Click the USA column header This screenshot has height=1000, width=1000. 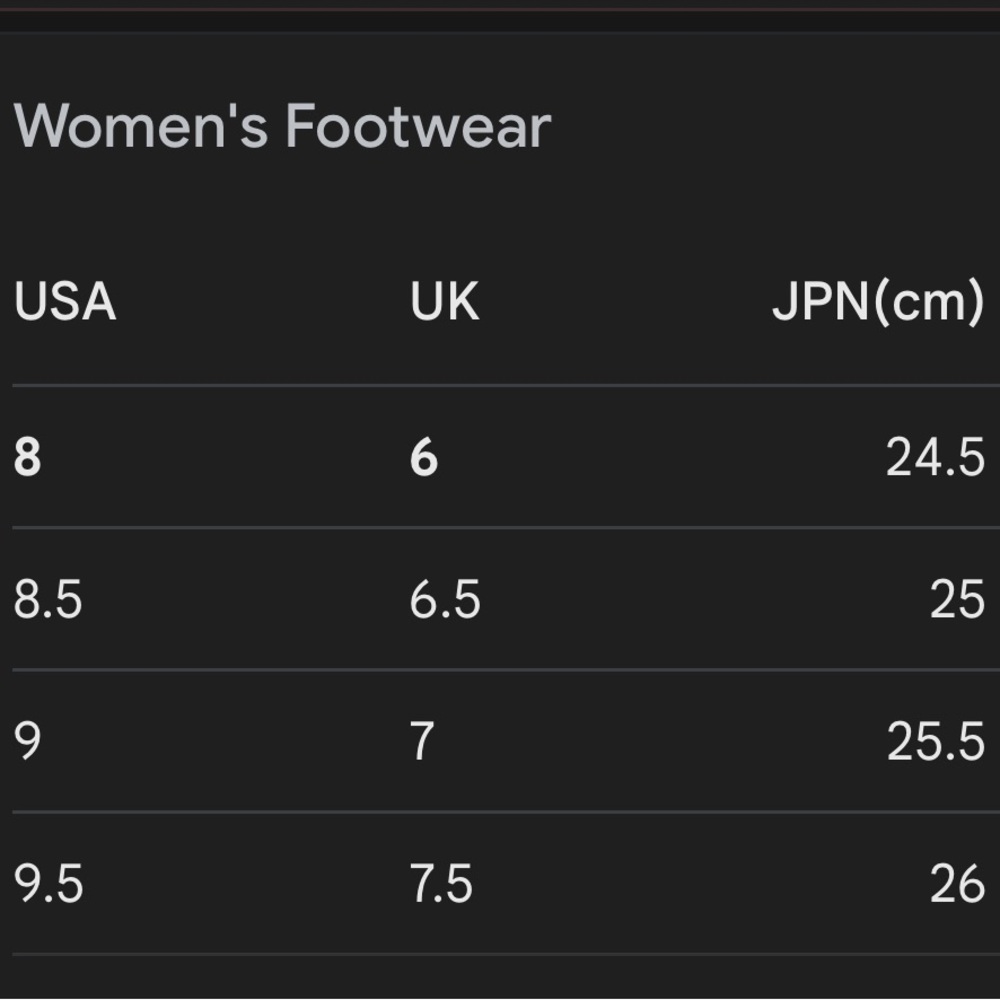coord(65,302)
